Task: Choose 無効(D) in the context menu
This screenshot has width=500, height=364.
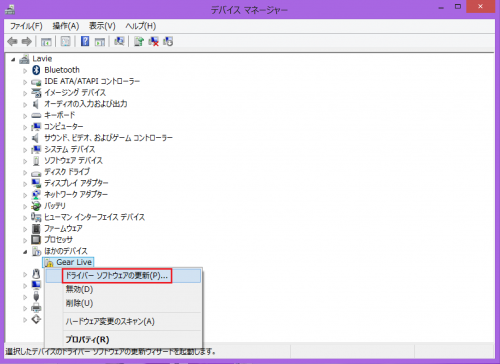Action: 123,289
